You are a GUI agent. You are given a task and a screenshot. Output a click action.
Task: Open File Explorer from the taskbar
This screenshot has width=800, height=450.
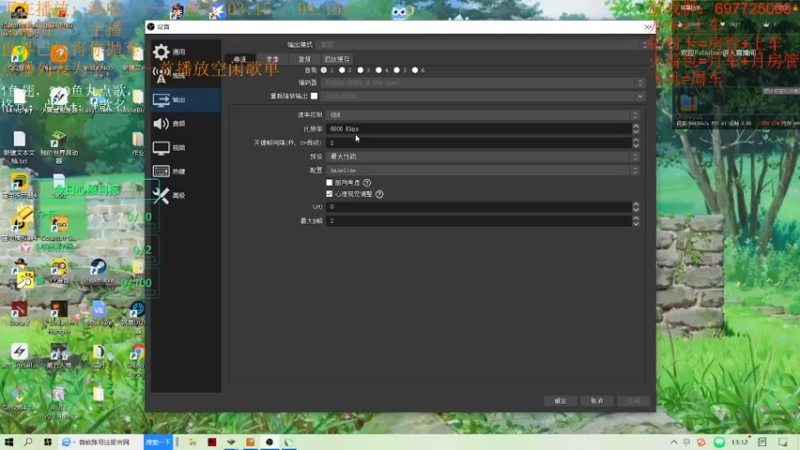192,442
